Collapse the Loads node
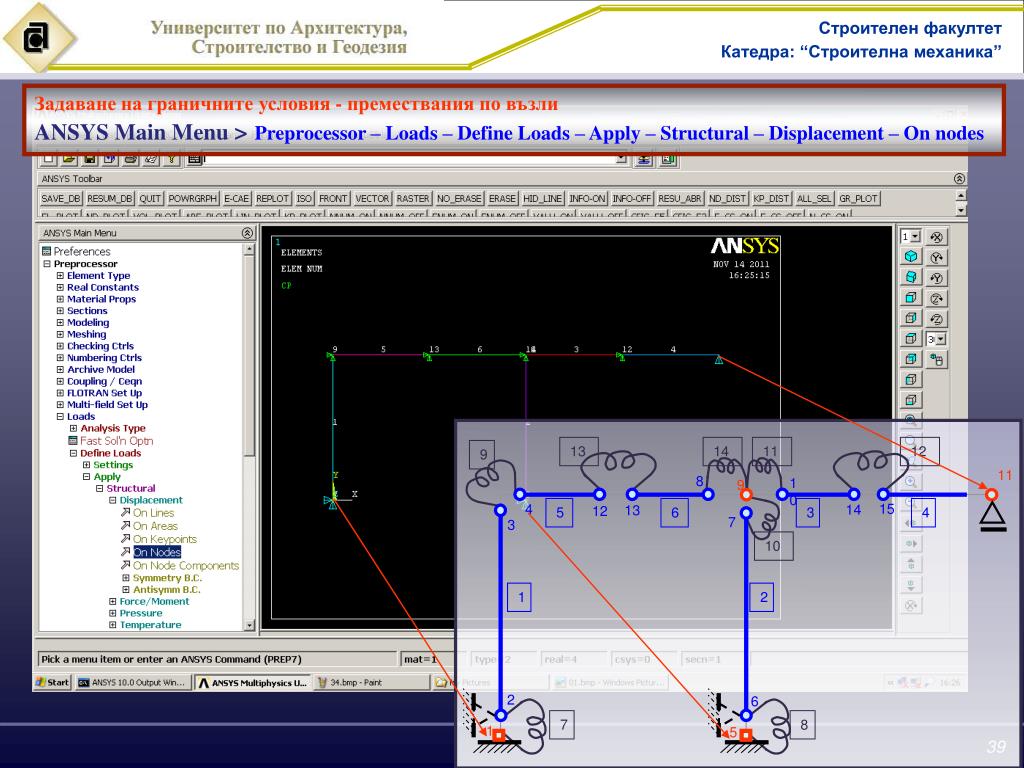This screenshot has height=768, width=1024. [x=60, y=417]
